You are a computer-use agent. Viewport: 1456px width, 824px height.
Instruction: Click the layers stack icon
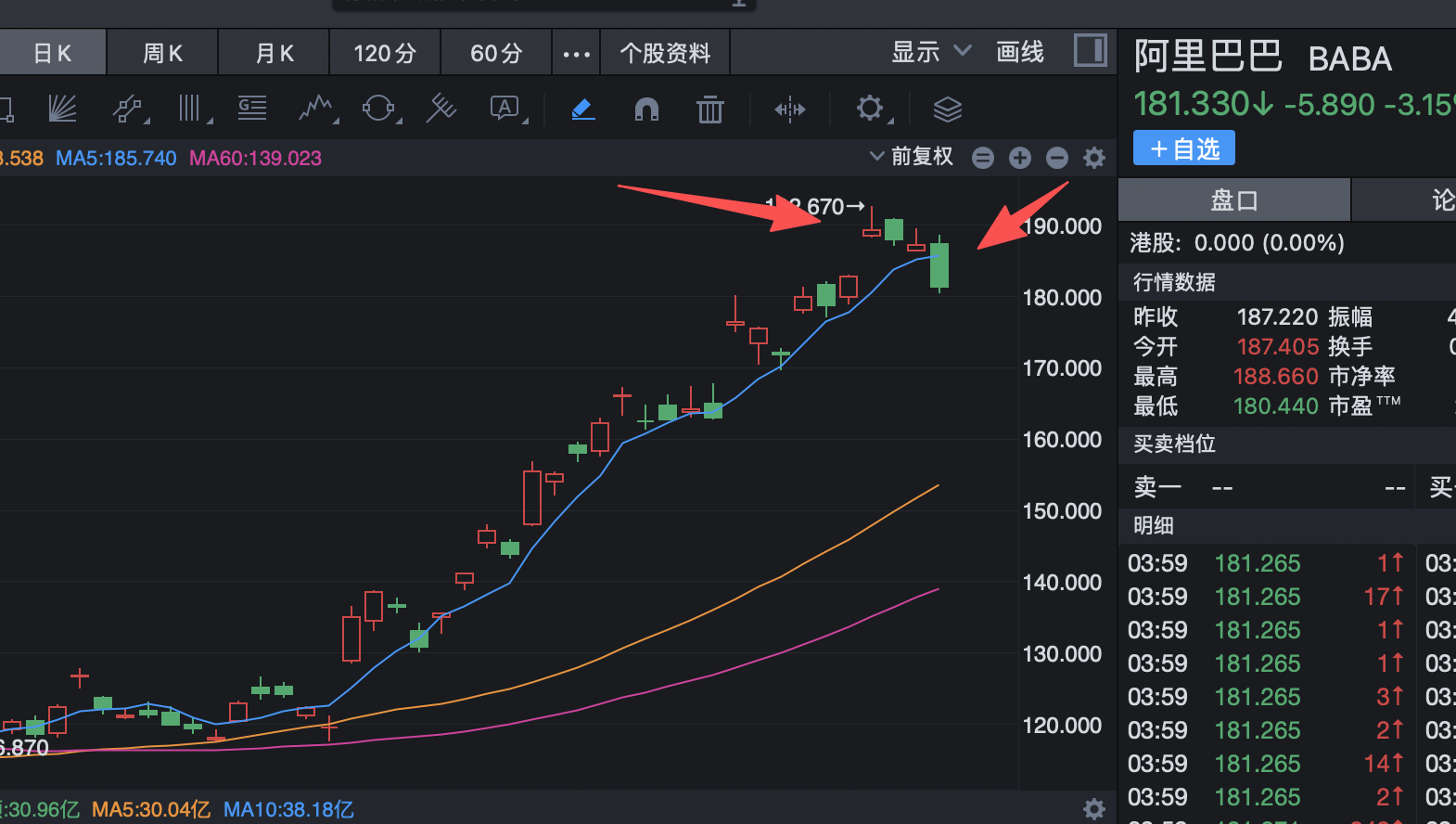(948, 109)
